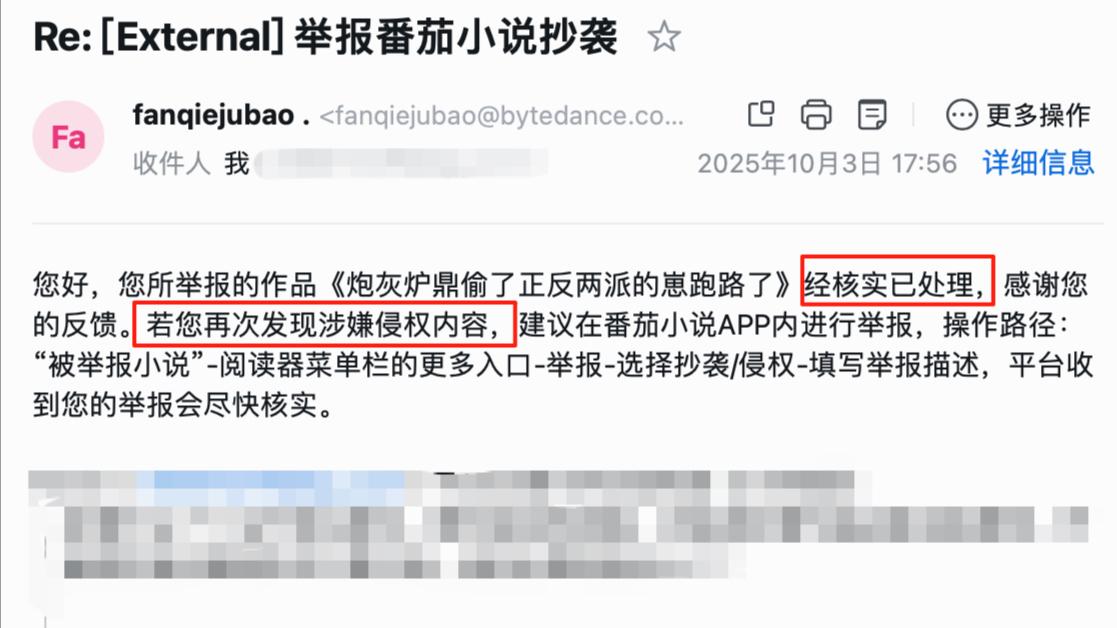Click the 2025年10月3日 17:56 timestamp
This screenshot has height=628, width=1117.
point(827,163)
